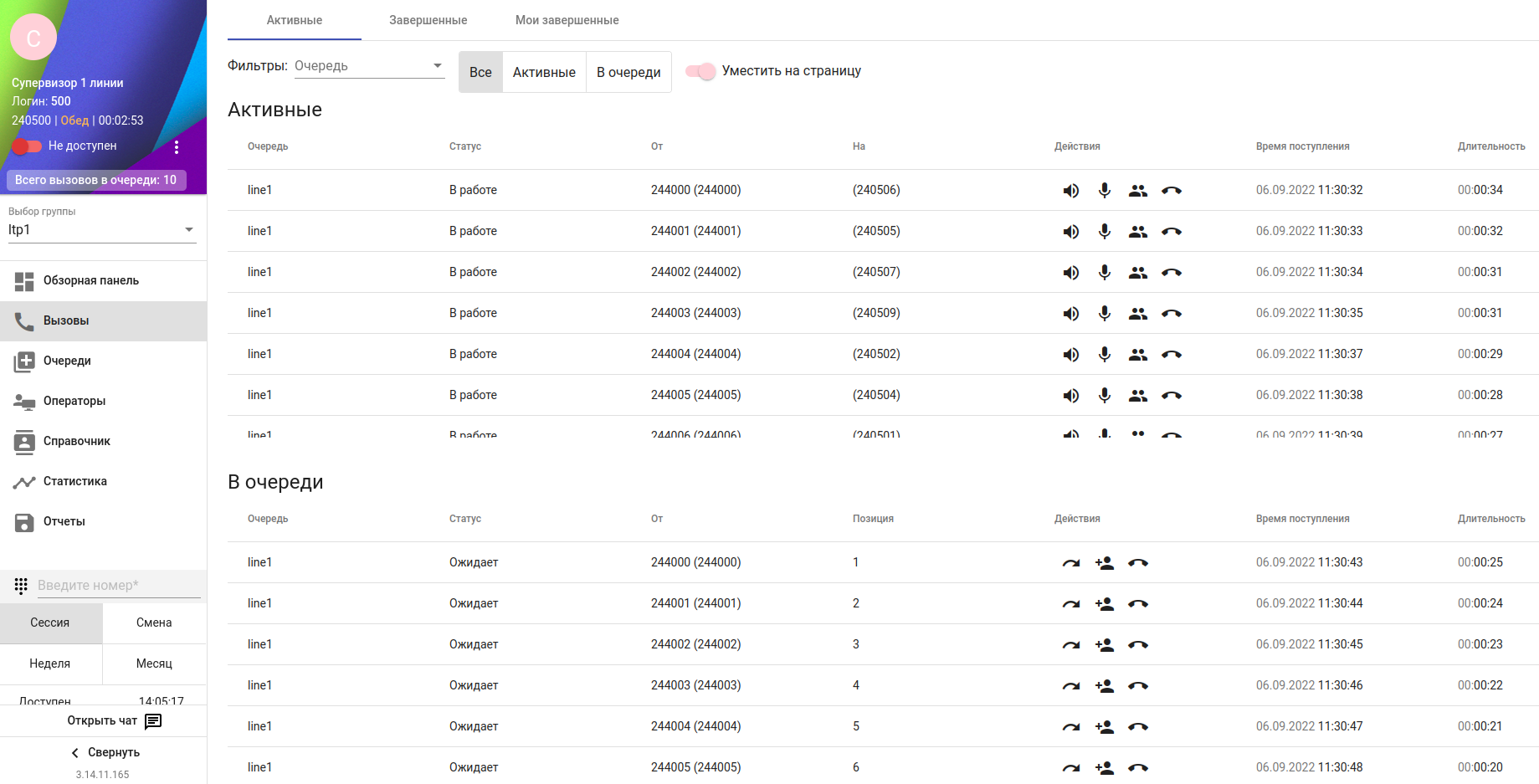Select the "В очереди" filter toggle
The image size is (1539, 784).
click(x=628, y=73)
